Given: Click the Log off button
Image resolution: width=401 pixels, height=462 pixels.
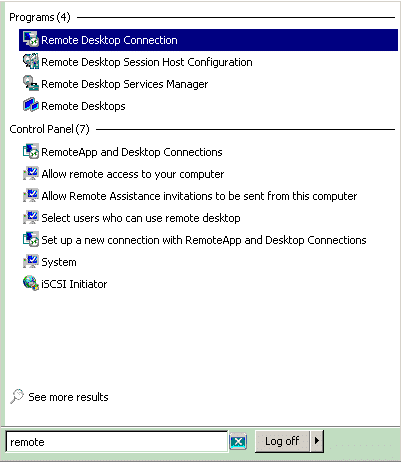Looking at the screenshot, I should (x=282, y=441).
